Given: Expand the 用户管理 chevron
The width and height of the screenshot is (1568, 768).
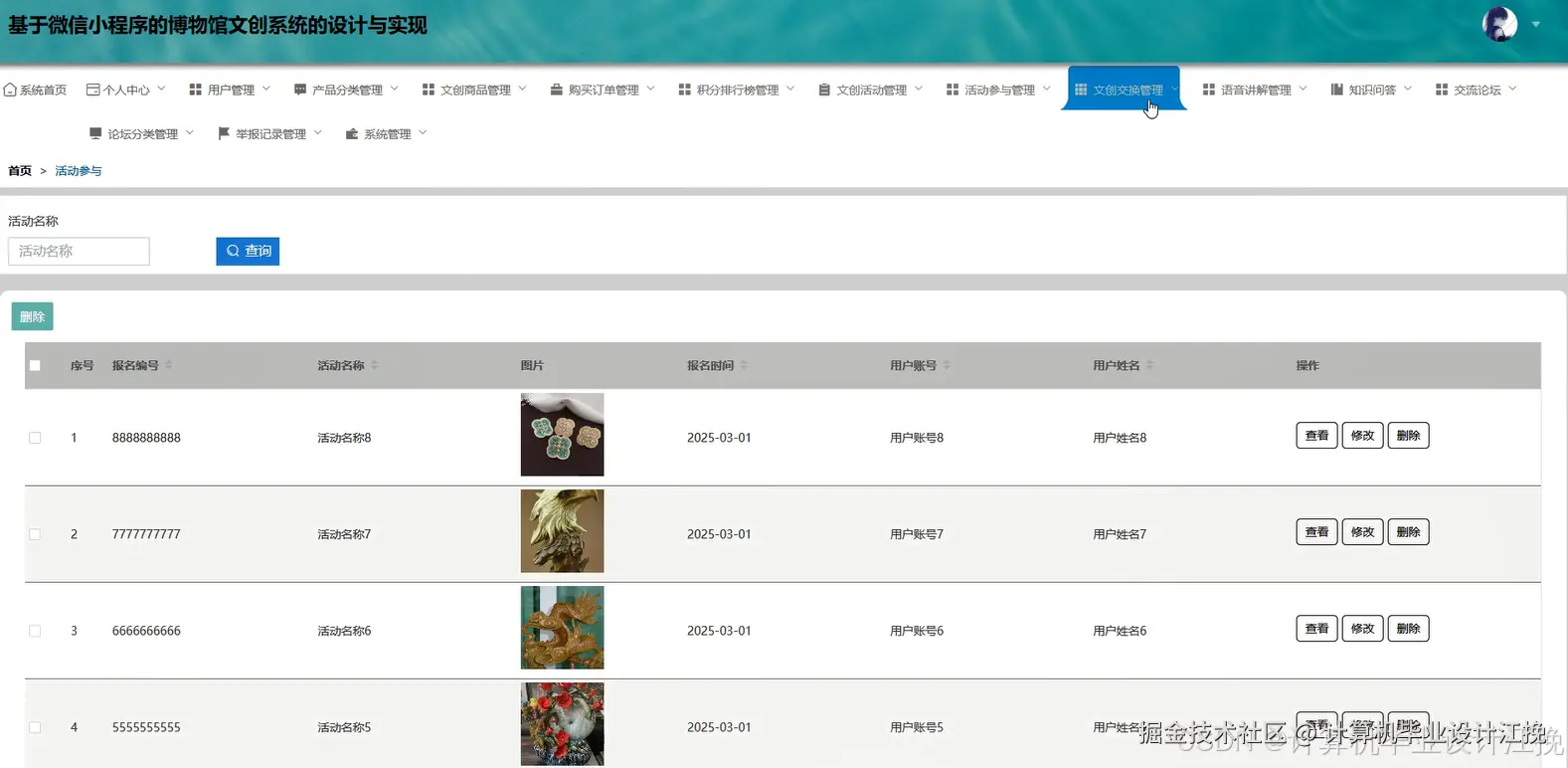Looking at the screenshot, I should 266,89.
